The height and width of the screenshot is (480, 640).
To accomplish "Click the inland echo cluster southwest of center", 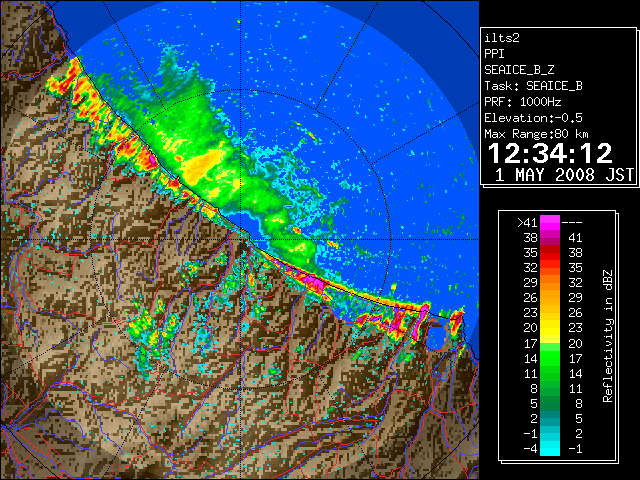I will tap(152, 333).
